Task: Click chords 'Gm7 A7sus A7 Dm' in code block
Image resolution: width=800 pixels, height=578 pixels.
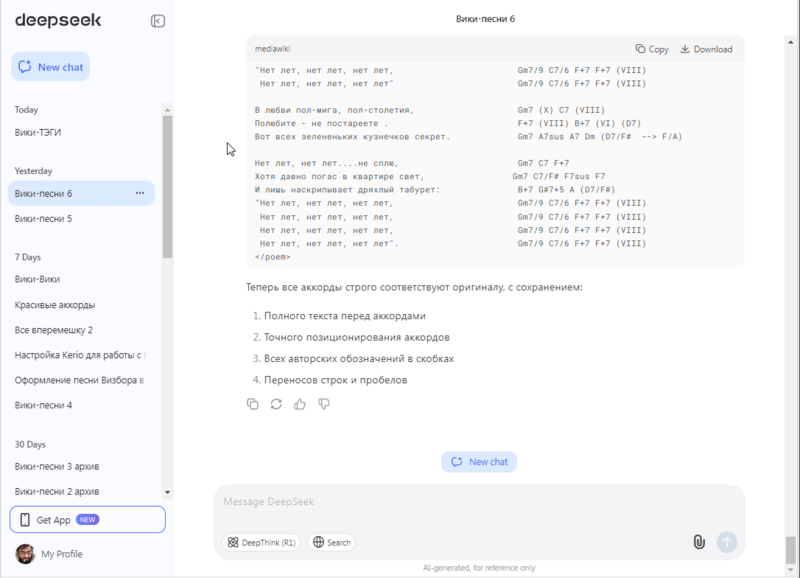Action: [x=556, y=136]
